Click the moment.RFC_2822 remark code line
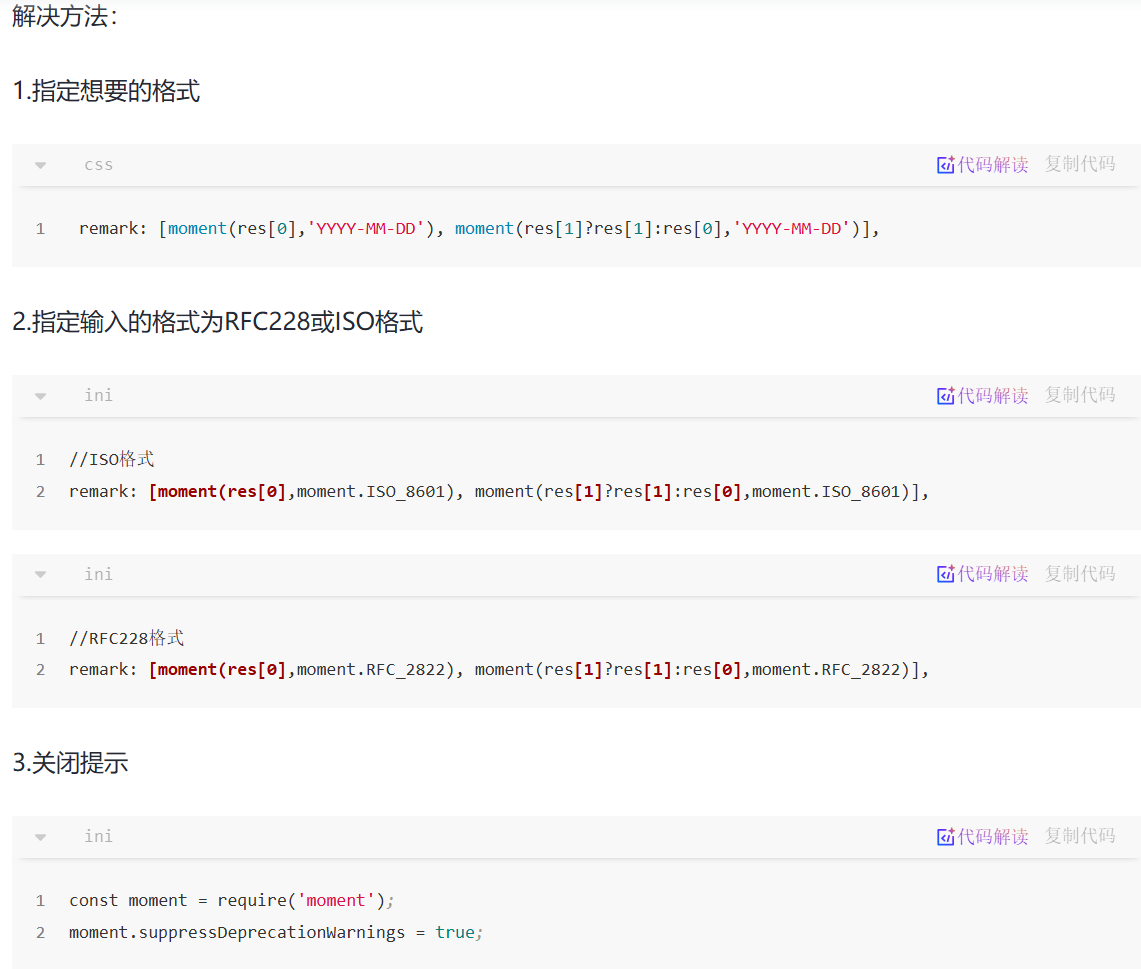 pos(499,669)
